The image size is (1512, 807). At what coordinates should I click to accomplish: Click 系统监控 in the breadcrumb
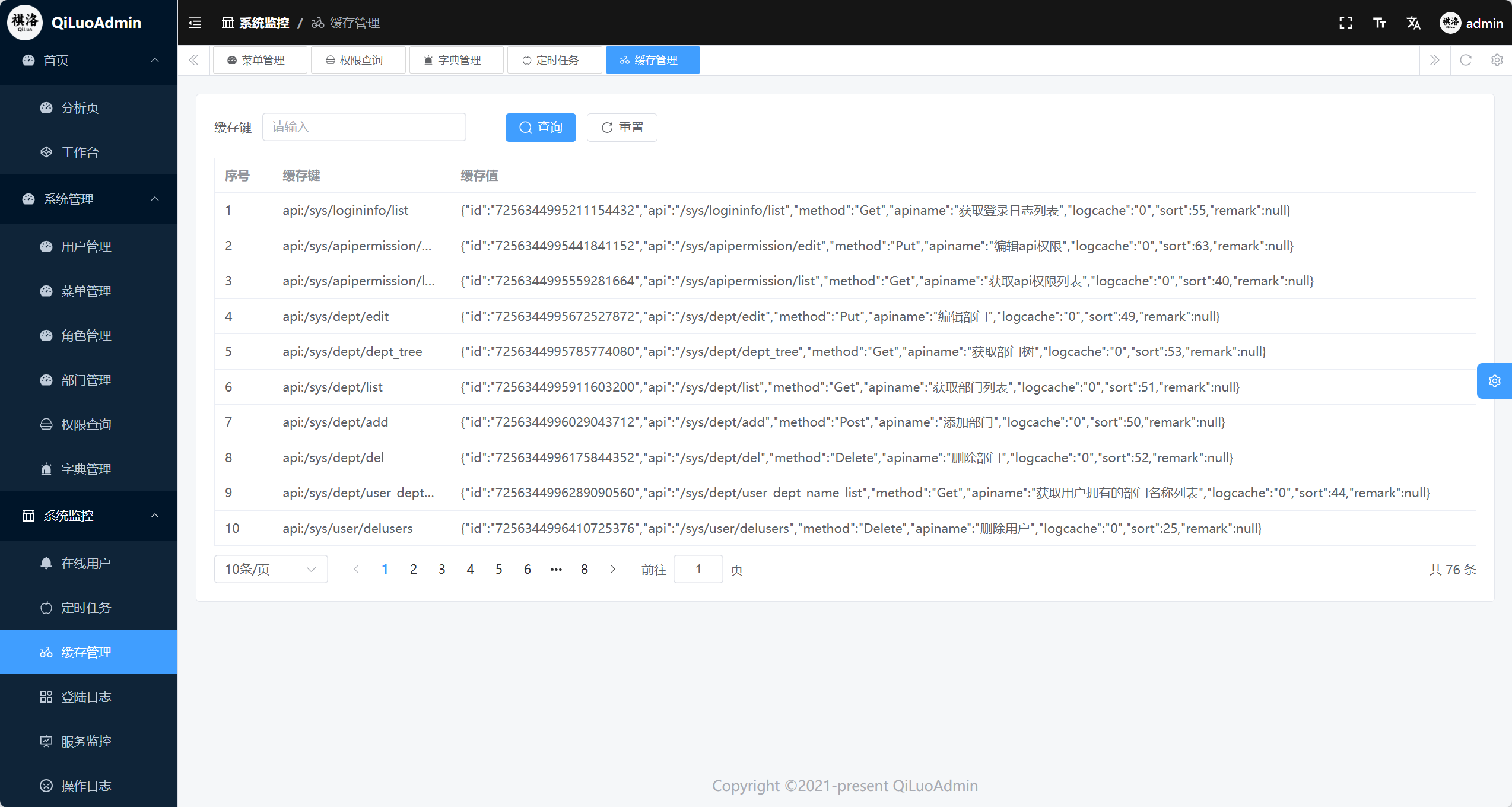pyautogui.click(x=256, y=23)
